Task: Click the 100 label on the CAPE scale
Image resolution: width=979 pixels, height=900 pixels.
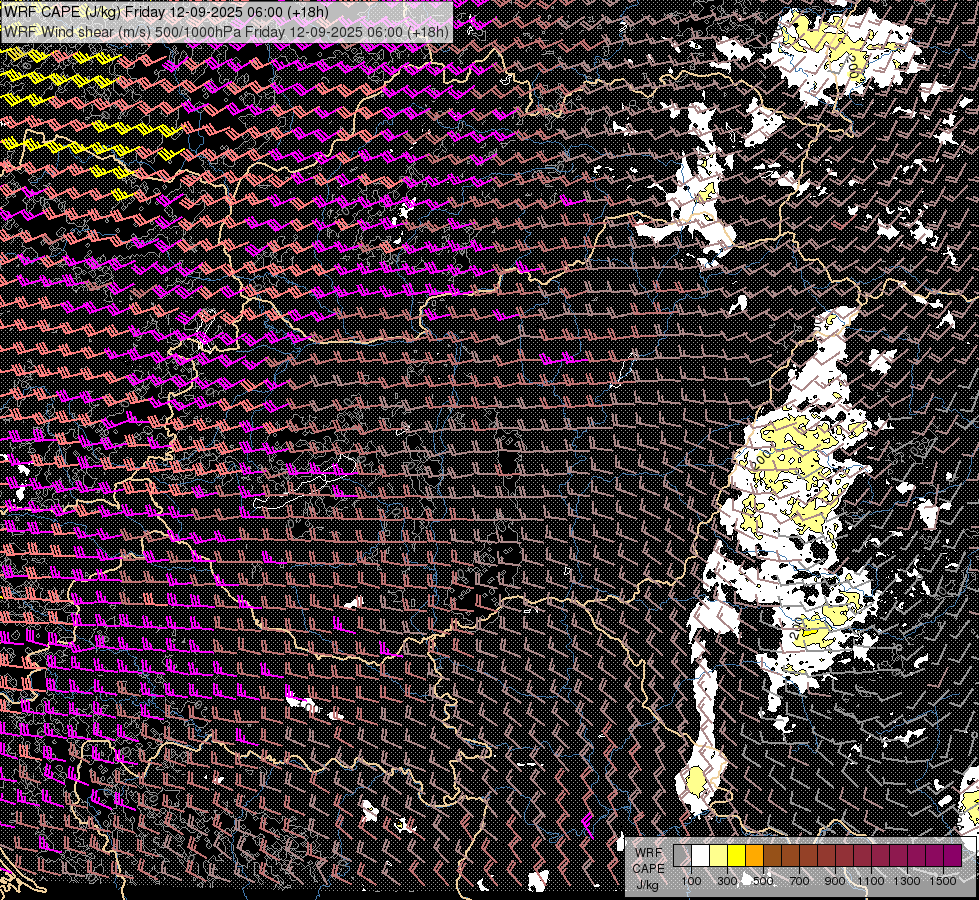Action: [691, 881]
